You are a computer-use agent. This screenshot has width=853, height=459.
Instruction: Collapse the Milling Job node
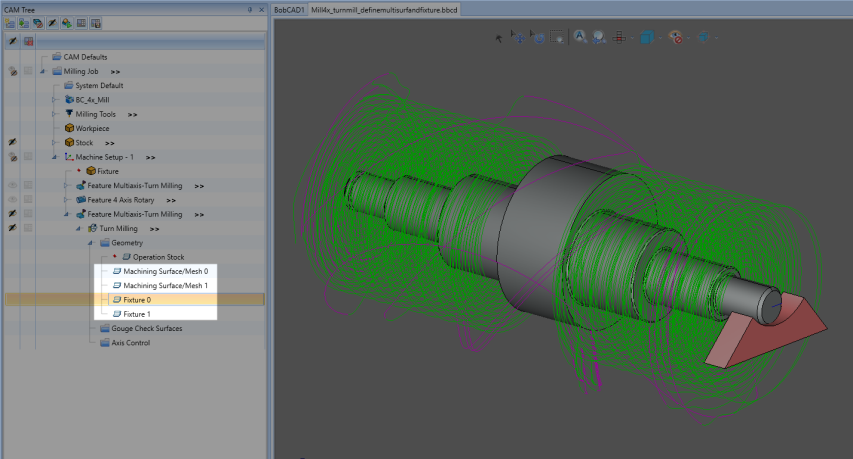coord(42,72)
